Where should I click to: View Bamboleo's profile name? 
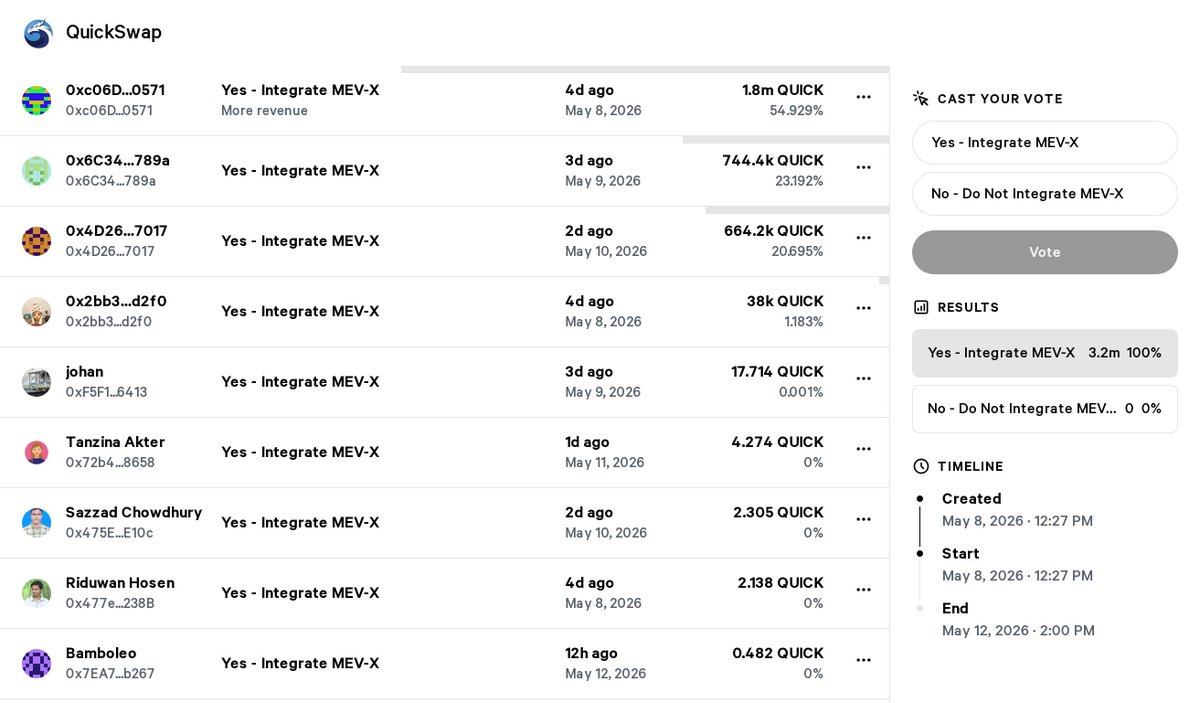[x=101, y=653]
